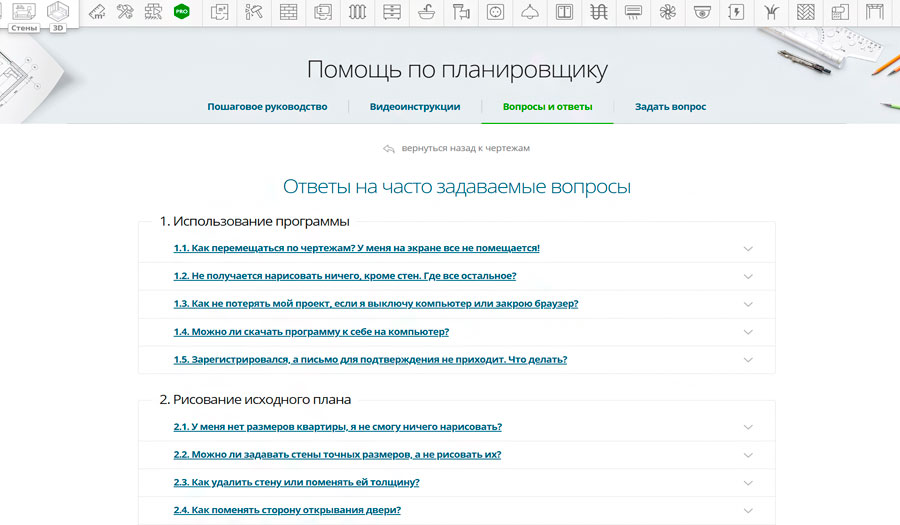This screenshot has width=900, height=525.
Task: Switch to the Видеоинструкции tab
Action: coord(415,107)
